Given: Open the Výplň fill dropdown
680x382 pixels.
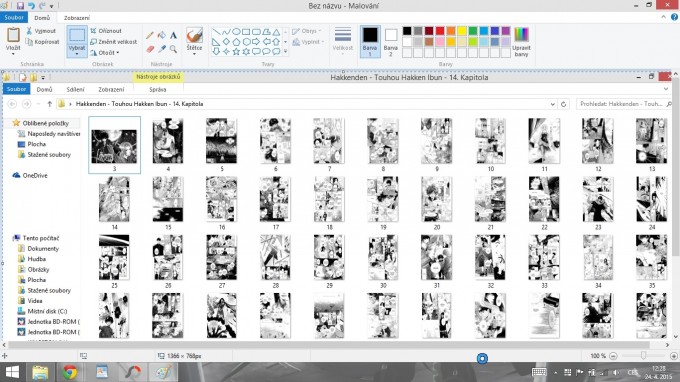Looking at the screenshot, I should [308, 42].
